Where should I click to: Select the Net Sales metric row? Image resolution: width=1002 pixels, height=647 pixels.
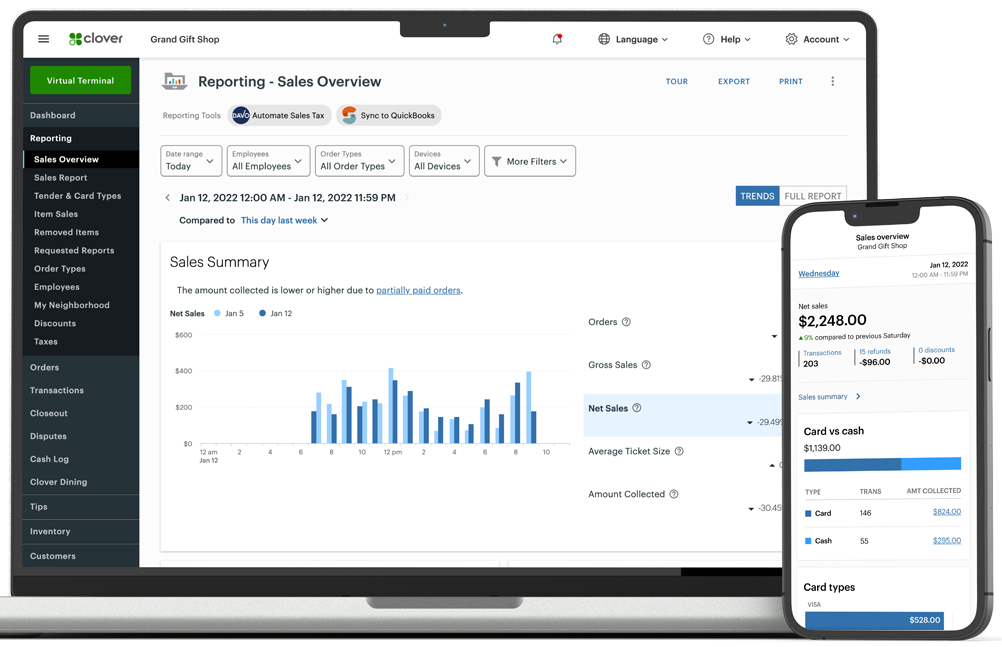682,415
